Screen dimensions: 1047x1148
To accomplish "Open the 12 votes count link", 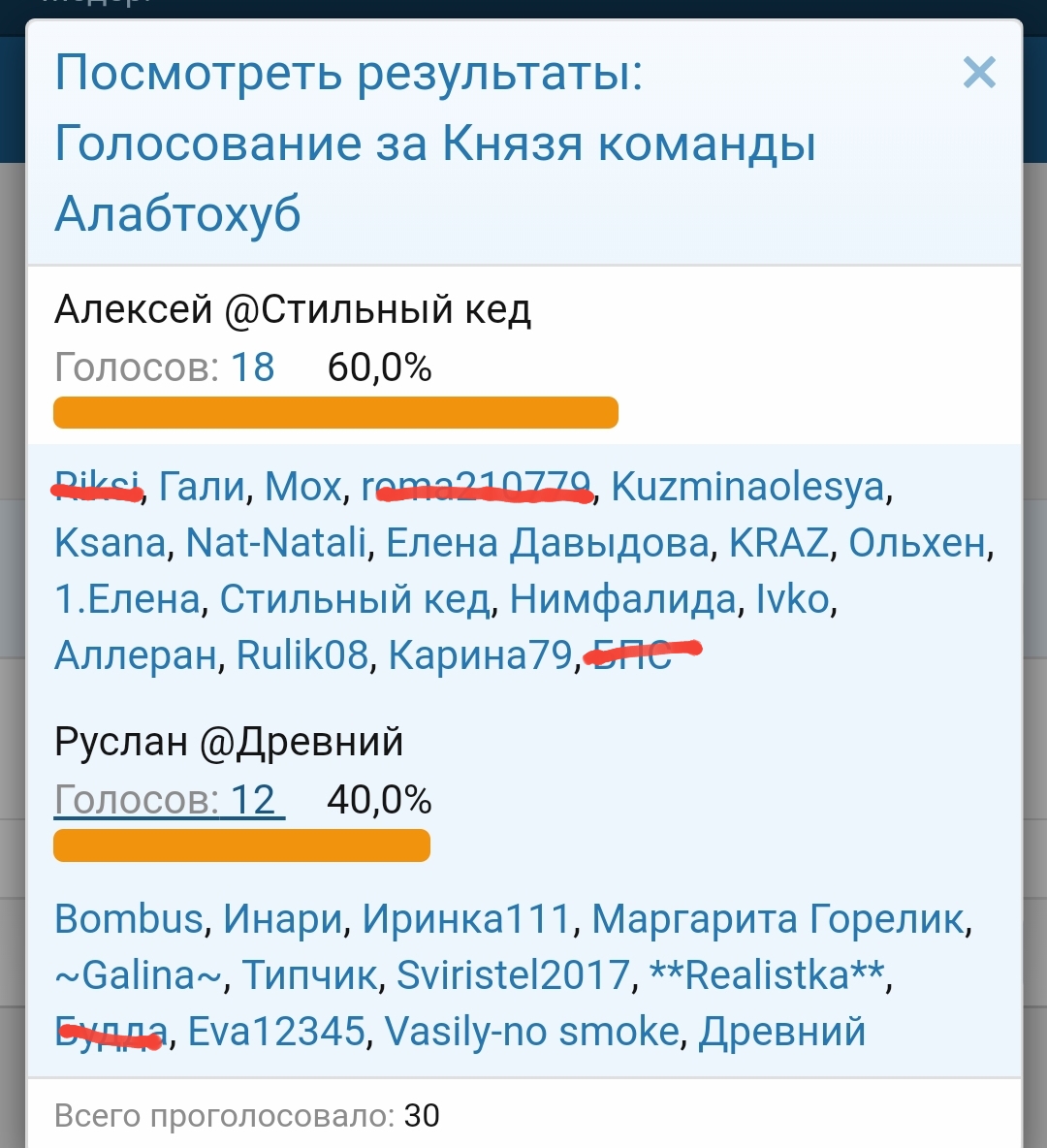I will pos(252,801).
